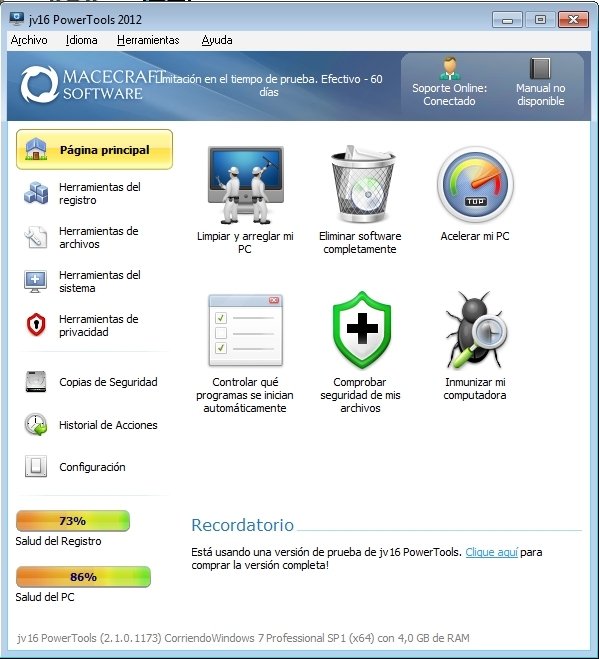Open Copias de Seguridad
Screen dimensions: 599x659
point(108,382)
